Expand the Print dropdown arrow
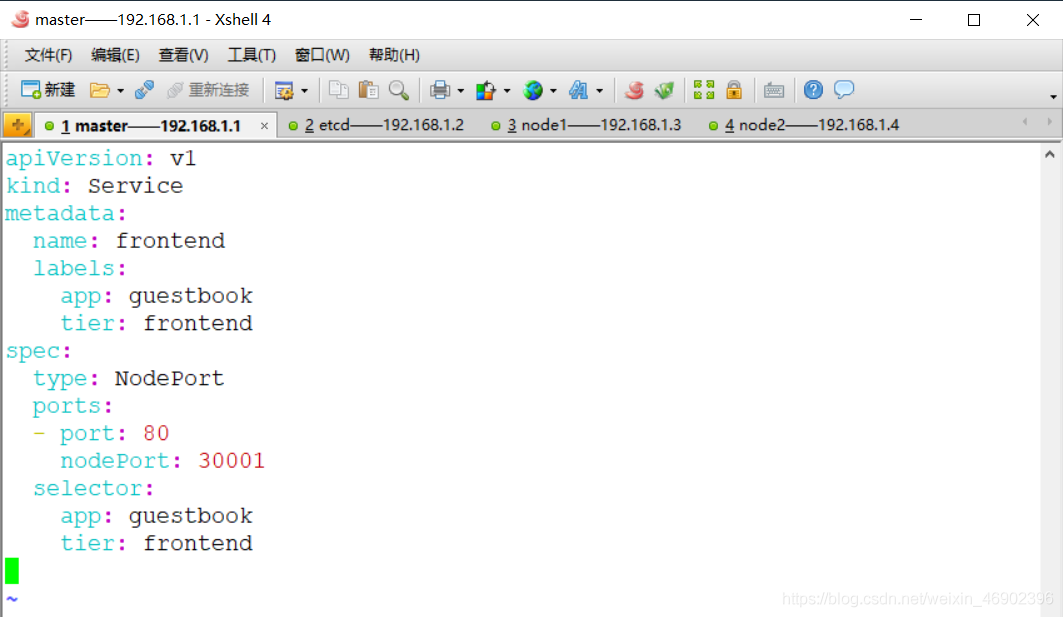The image size is (1063, 617). pyautogui.click(x=460, y=90)
